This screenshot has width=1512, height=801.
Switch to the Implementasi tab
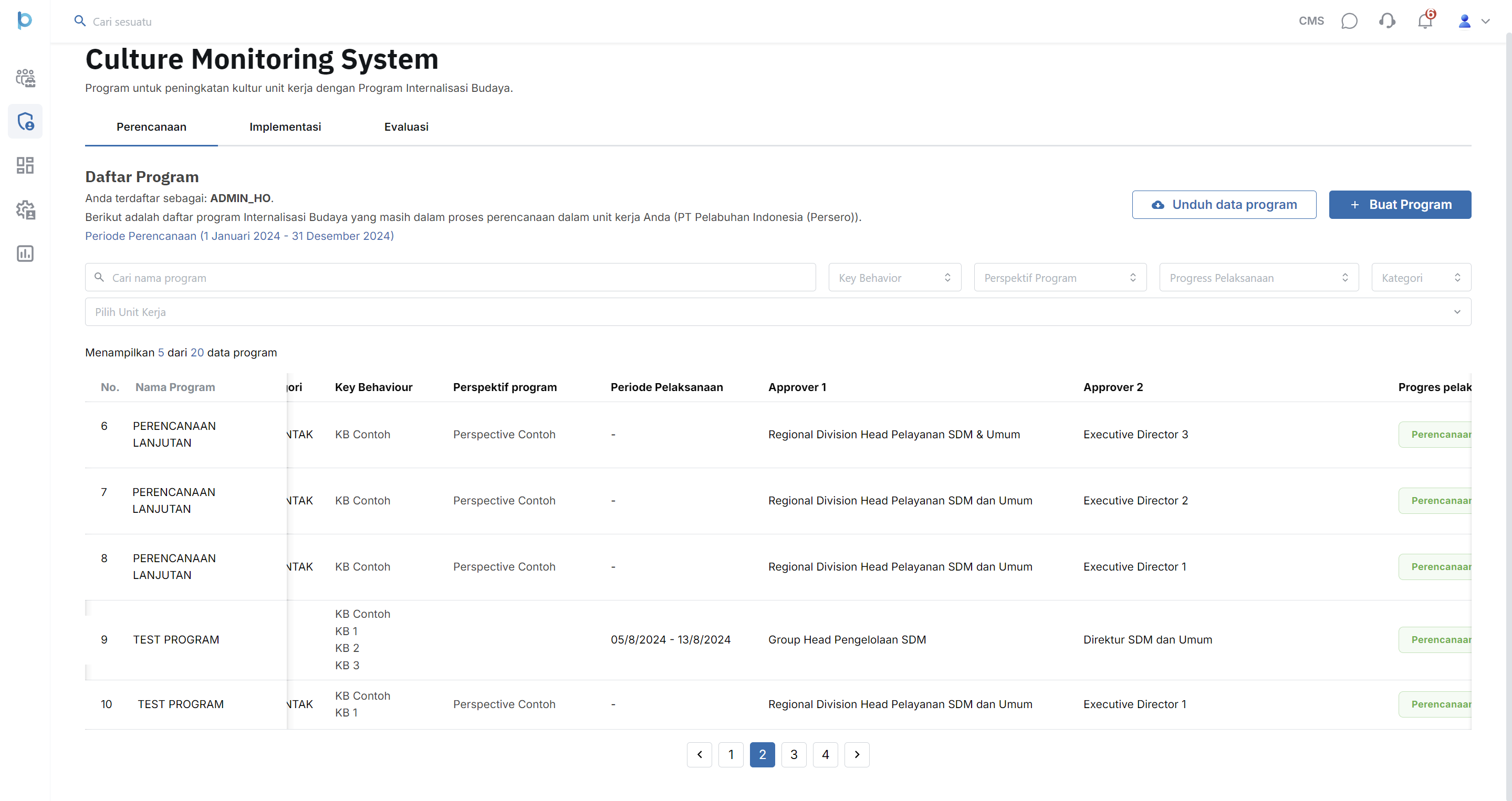tap(285, 127)
